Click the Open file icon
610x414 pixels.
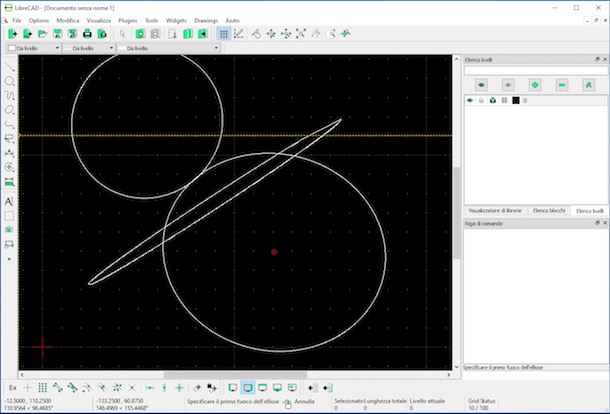tap(42, 34)
